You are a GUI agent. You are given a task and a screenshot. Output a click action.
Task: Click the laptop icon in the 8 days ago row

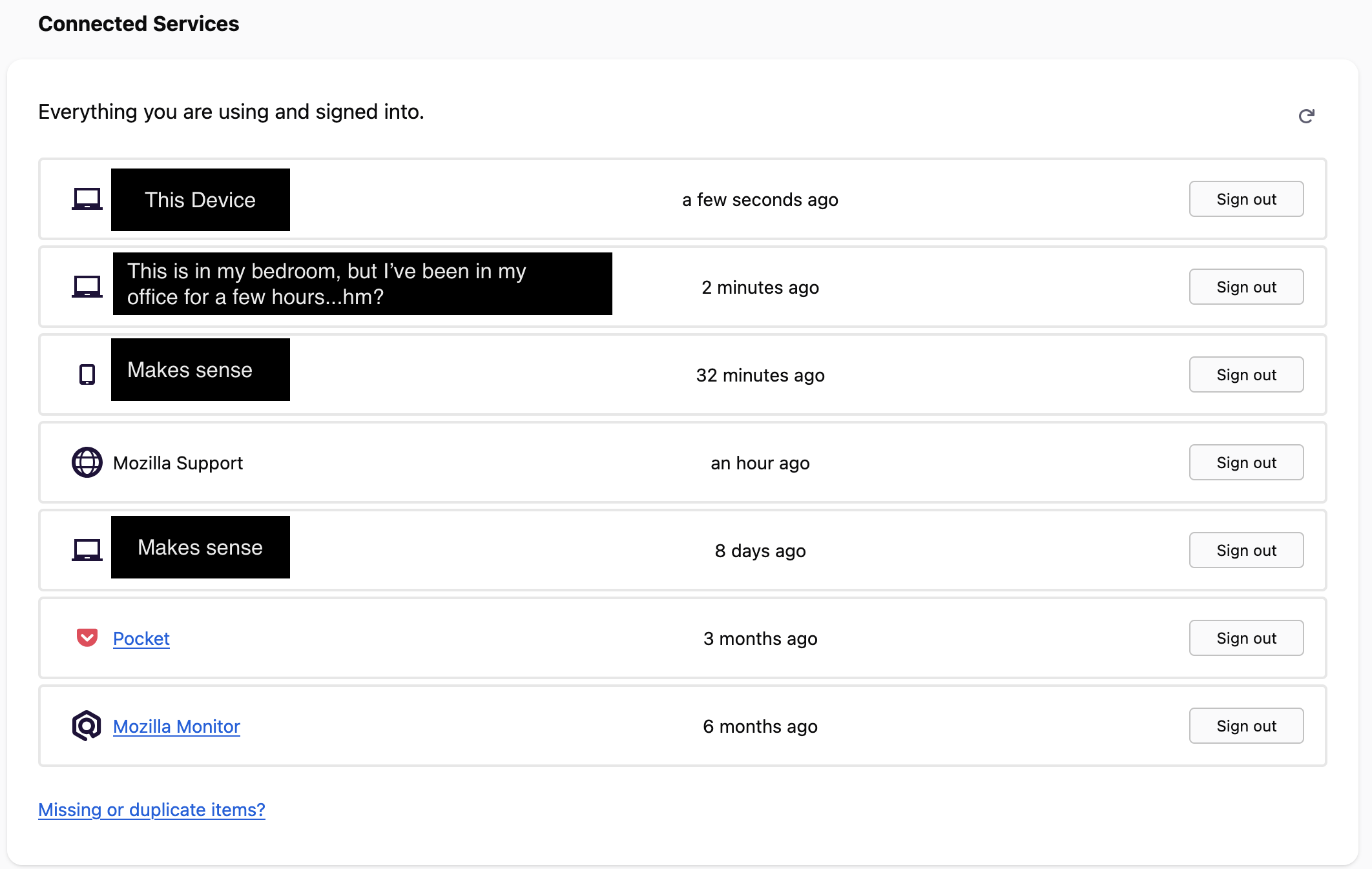pos(87,550)
